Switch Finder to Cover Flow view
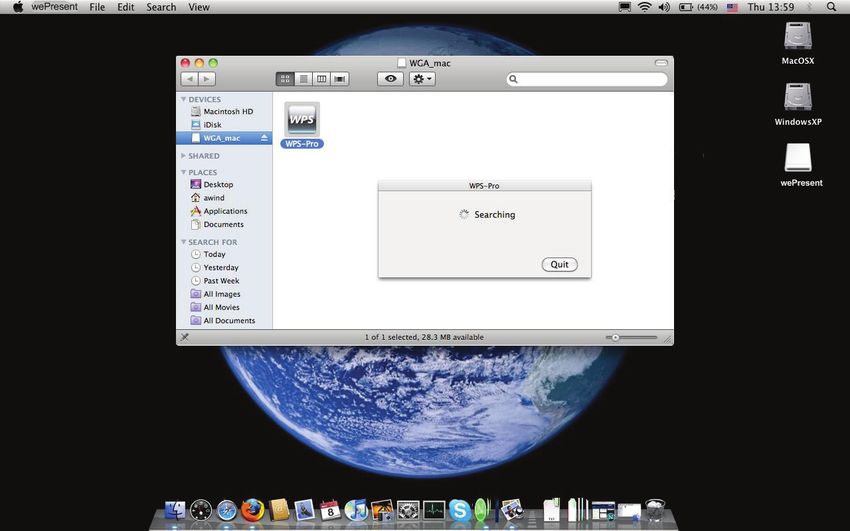The image size is (850, 531). pos(340,79)
